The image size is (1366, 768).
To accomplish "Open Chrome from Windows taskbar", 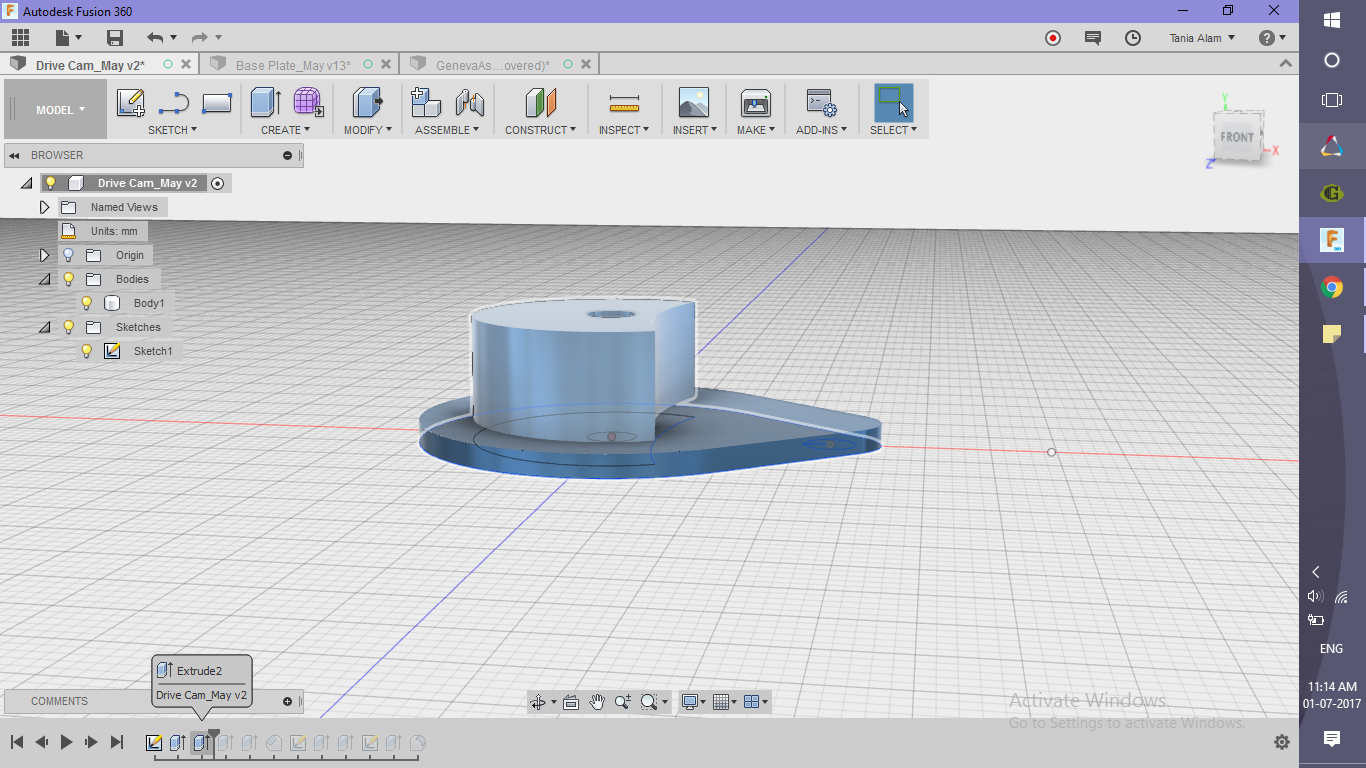I will point(1332,288).
